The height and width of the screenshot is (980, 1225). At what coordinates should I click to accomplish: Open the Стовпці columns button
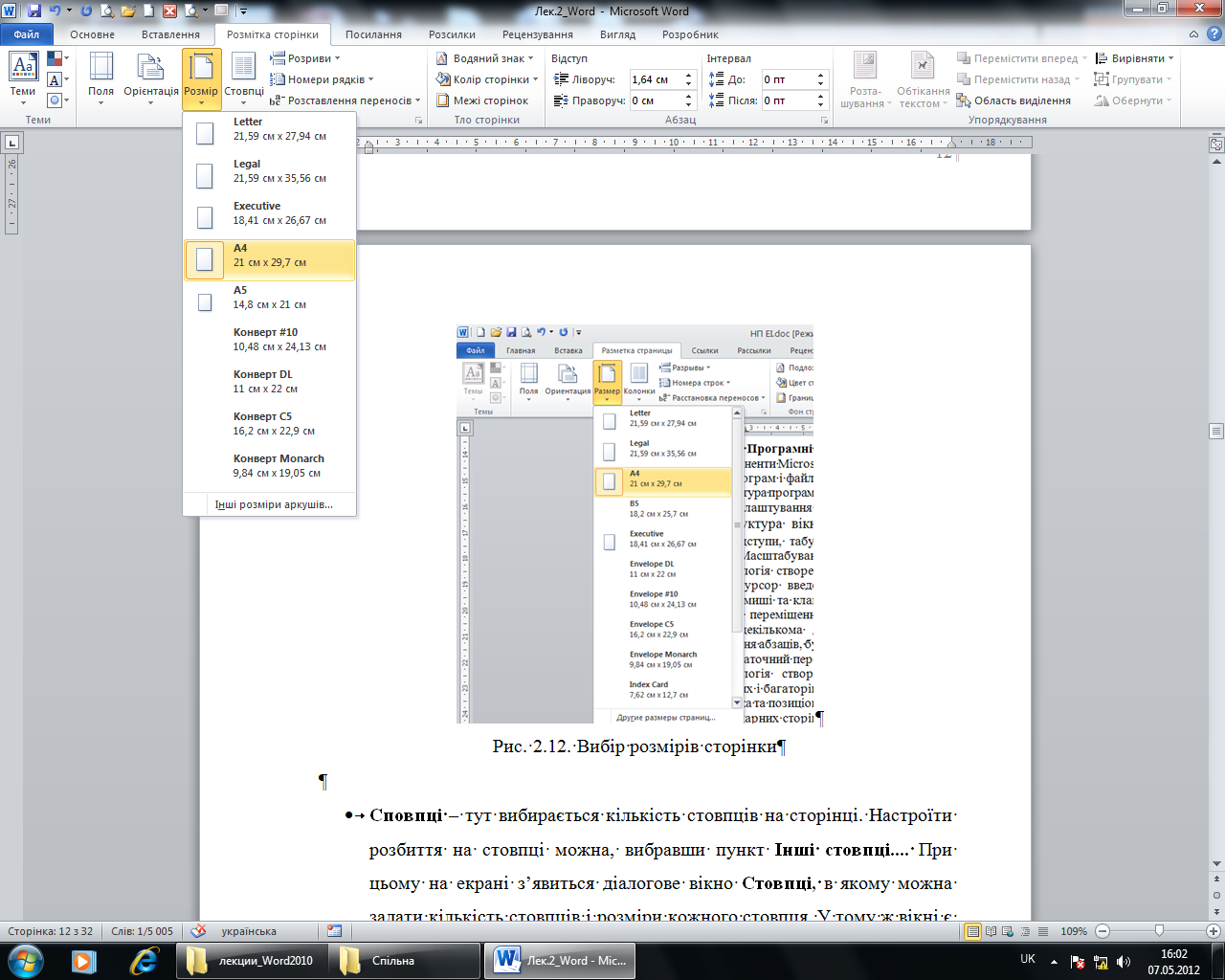coord(244,78)
